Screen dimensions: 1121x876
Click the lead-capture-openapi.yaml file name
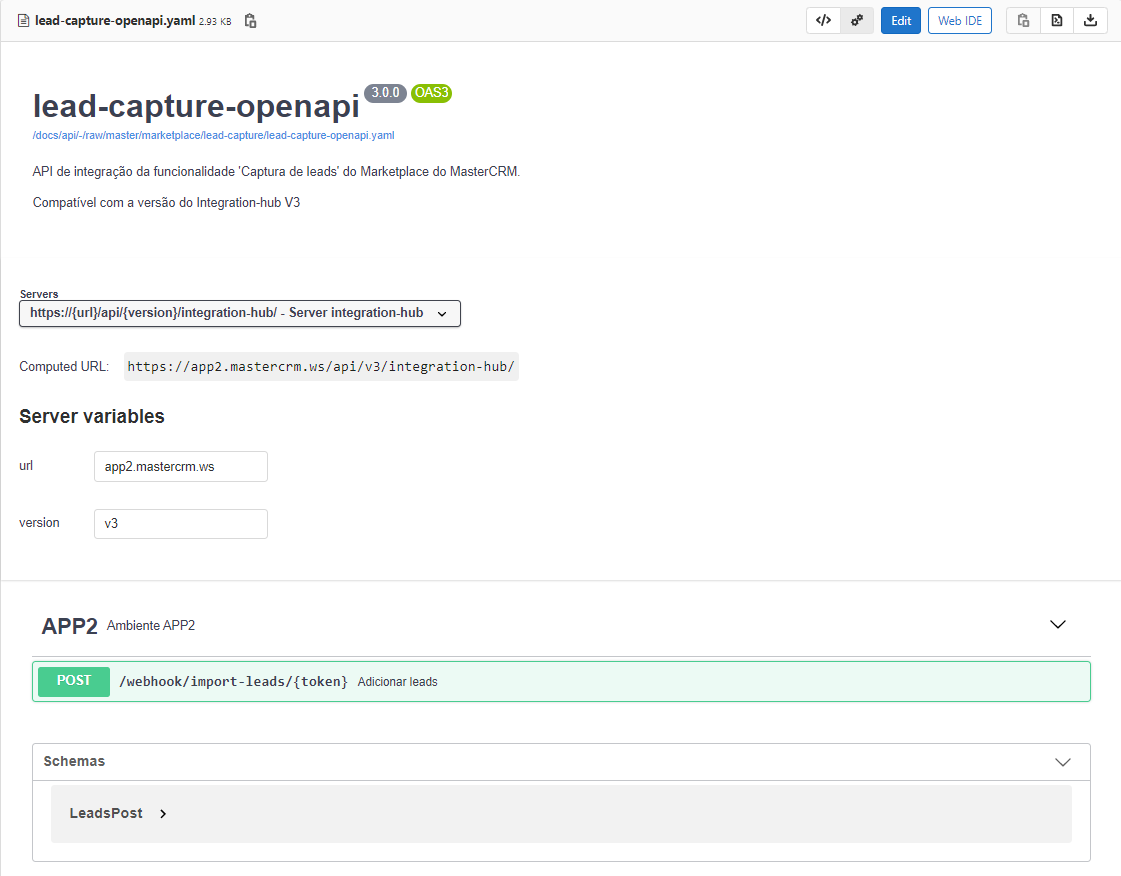[x=114, y=21]
